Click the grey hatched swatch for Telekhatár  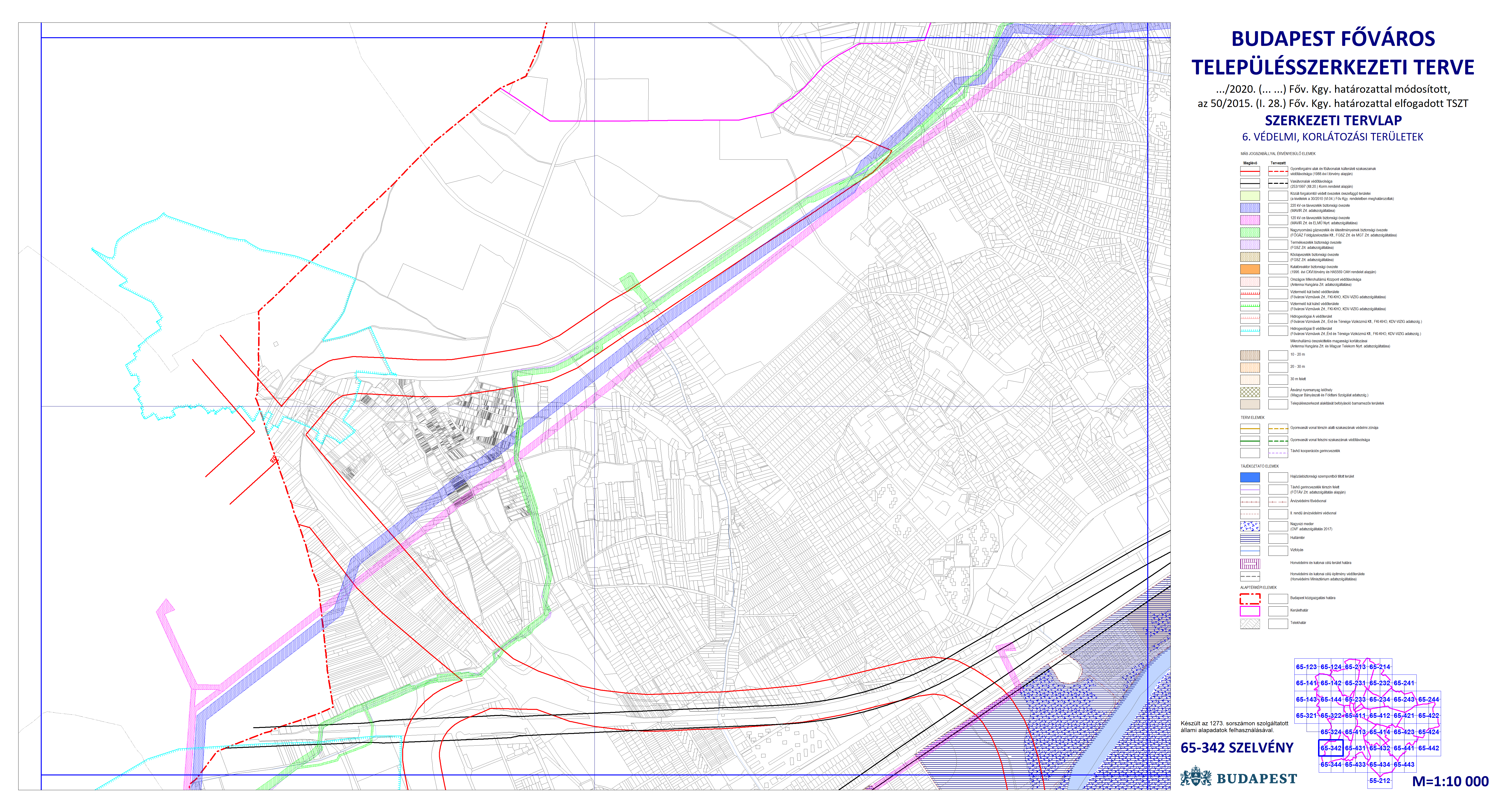1250,623
